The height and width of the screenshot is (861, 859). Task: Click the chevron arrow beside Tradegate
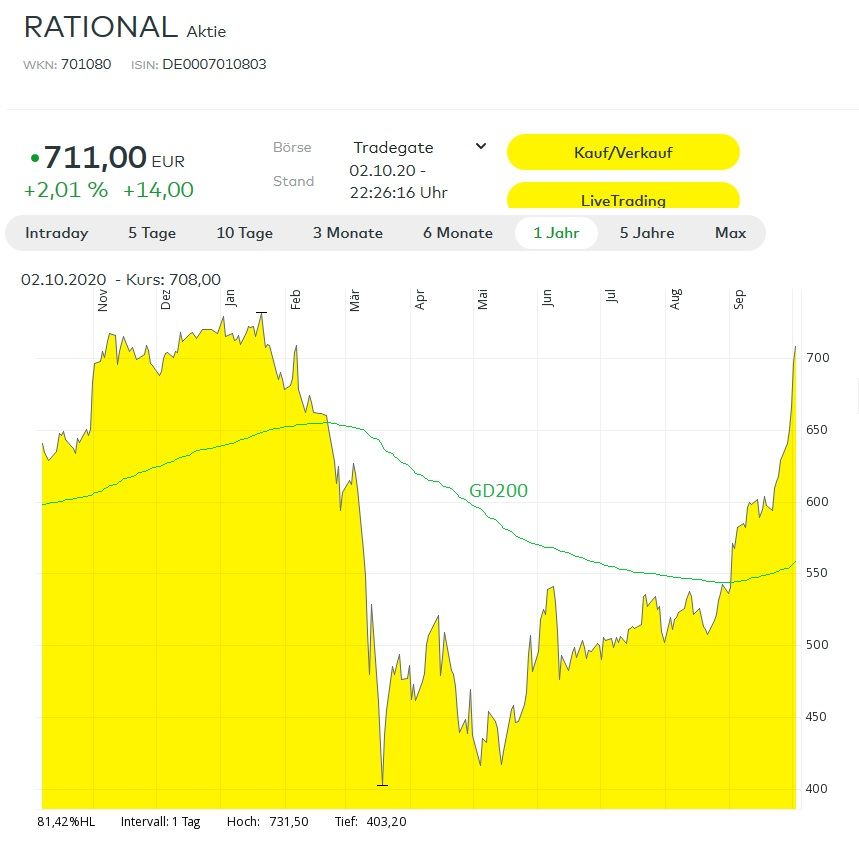(x=480, y=146)
